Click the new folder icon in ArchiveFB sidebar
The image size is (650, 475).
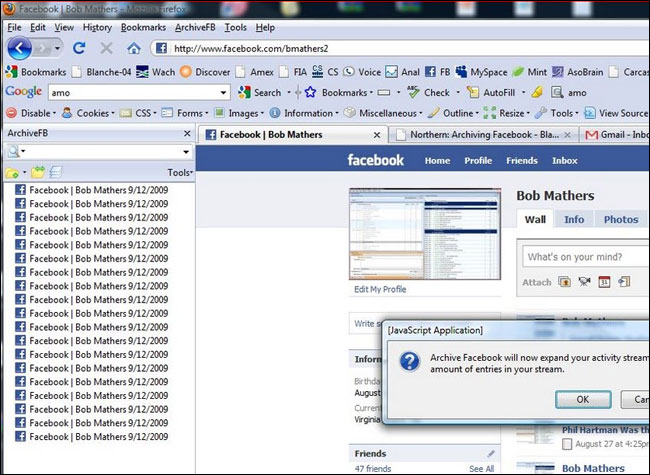click(x=12, y=173)
